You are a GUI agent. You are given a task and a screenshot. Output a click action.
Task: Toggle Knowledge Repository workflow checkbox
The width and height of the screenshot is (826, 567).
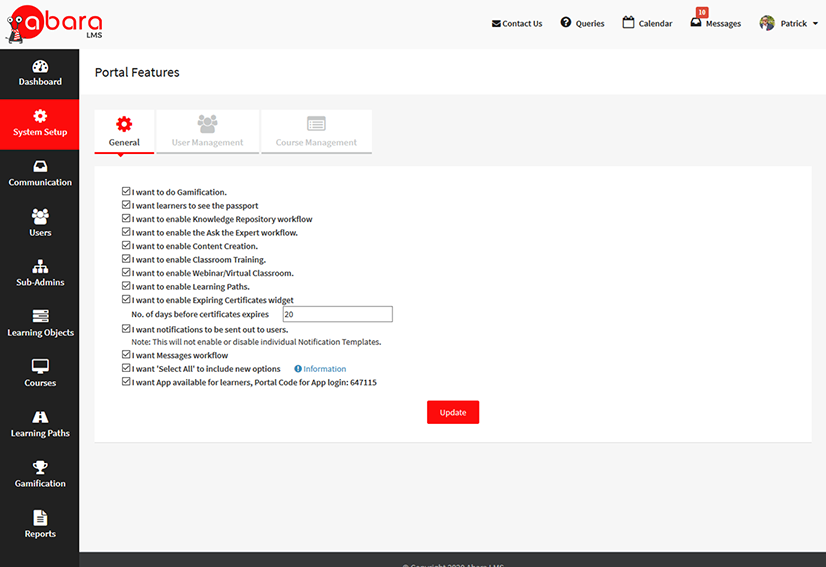point(126,218)
